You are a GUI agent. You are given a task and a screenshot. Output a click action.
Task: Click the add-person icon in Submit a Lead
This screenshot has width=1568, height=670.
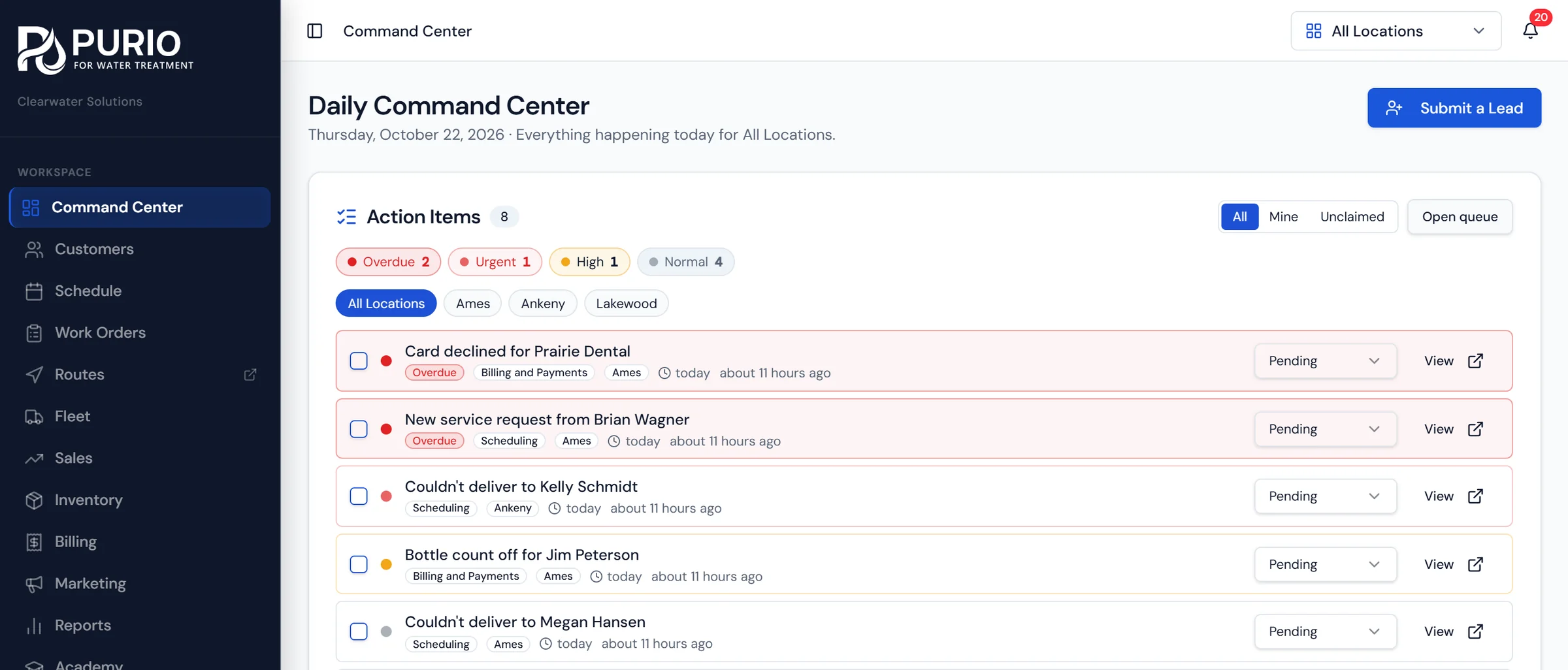1394,108
